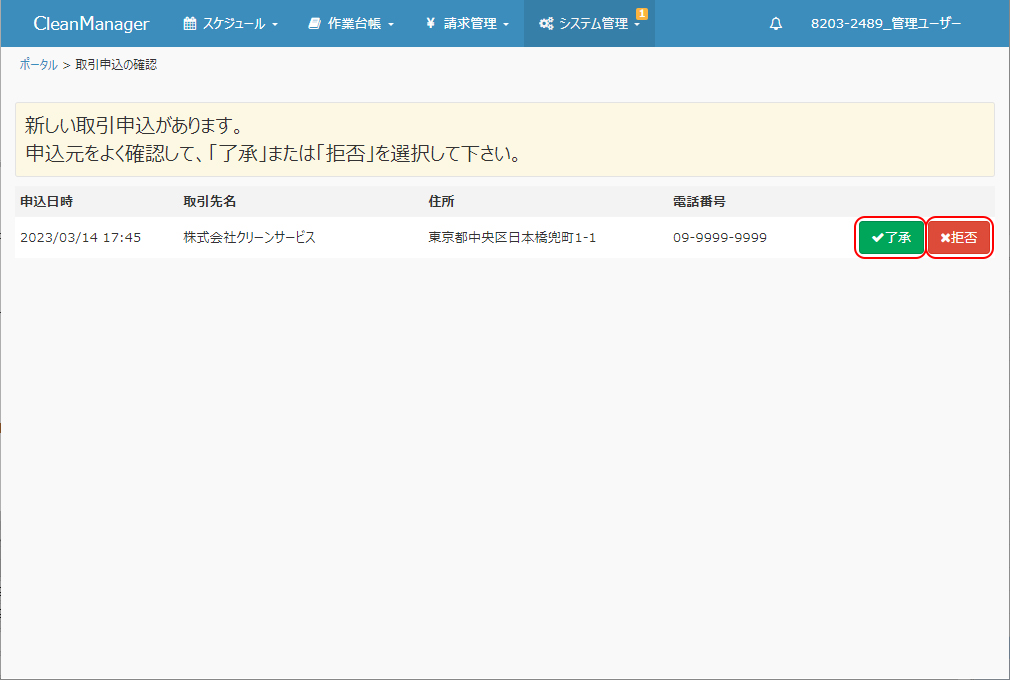Click the phone number 09-9999-9999
The image size is (1010, 680).
(720, 238)
